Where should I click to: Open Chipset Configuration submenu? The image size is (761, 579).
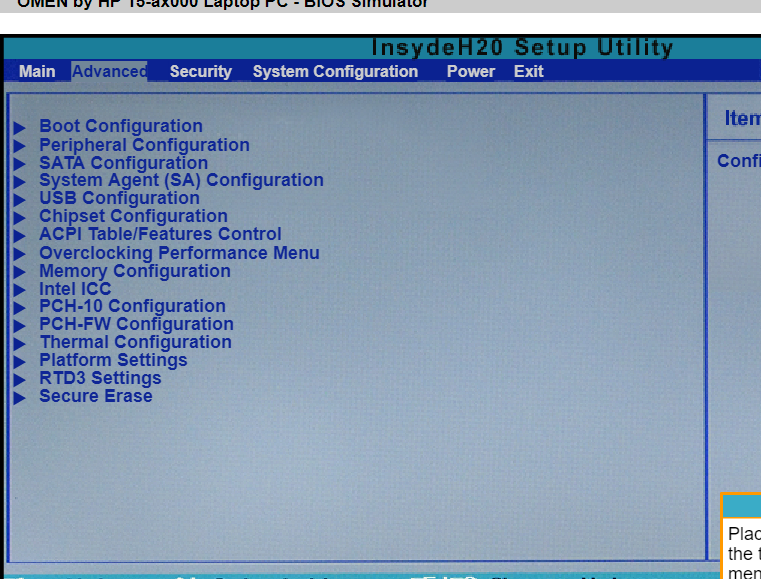(133, 216)
